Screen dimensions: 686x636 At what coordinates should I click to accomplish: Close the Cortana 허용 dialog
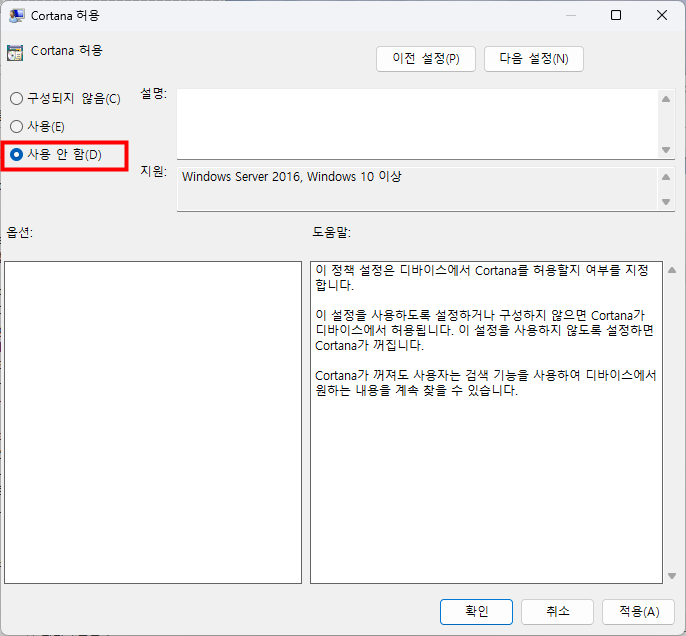[x=662, y=15]
